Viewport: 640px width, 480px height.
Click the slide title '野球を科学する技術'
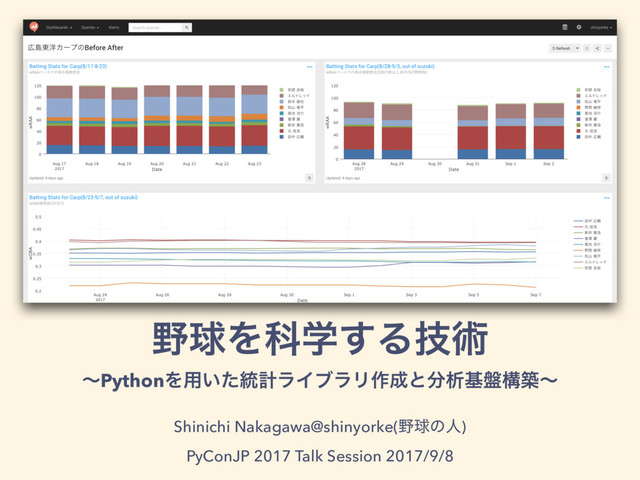(320, 338)
